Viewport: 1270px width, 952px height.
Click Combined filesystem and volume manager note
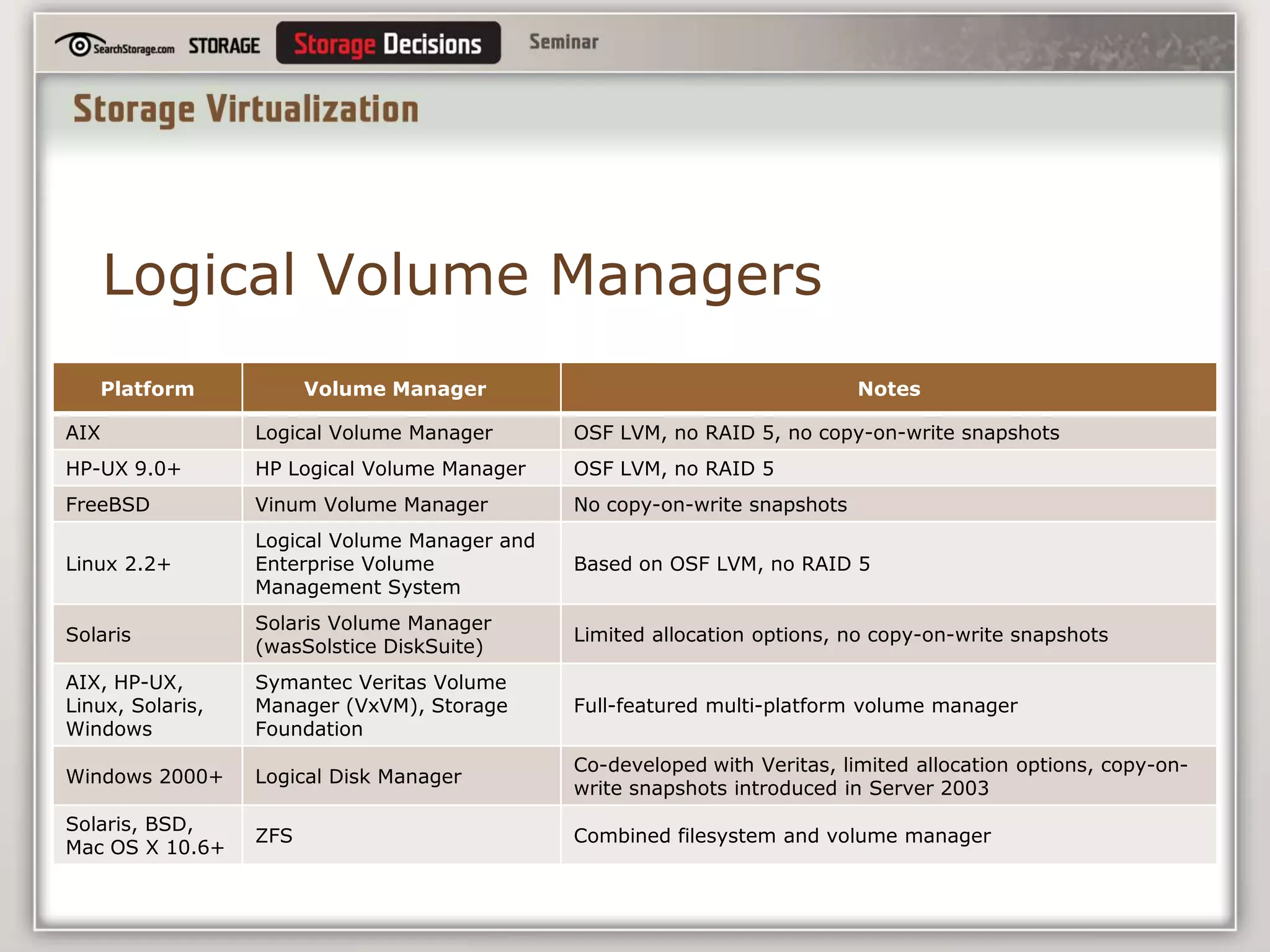(782, 835)
